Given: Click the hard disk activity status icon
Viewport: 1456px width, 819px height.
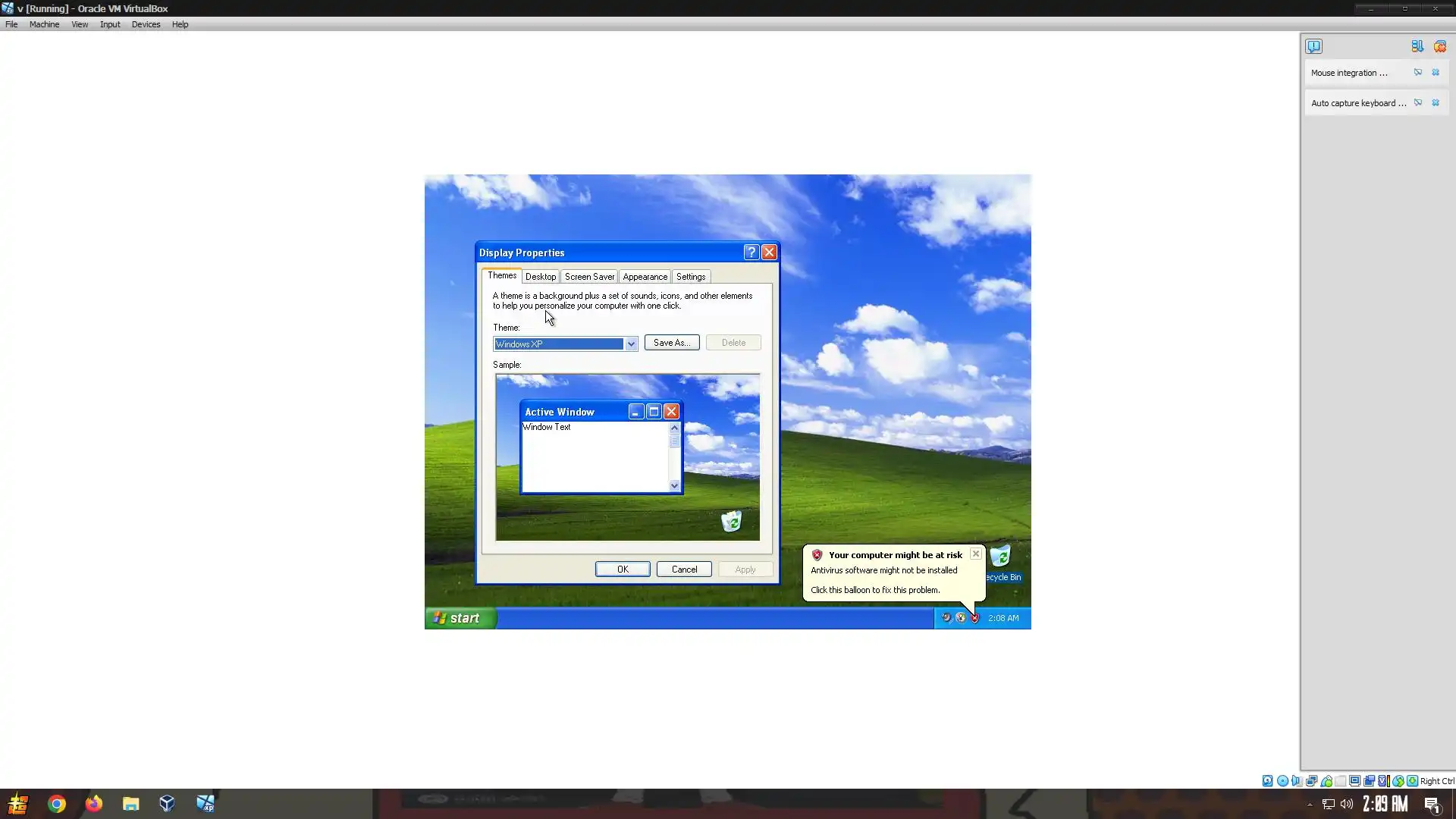Looking at the screenshot, I should [x=1267, y=780].
